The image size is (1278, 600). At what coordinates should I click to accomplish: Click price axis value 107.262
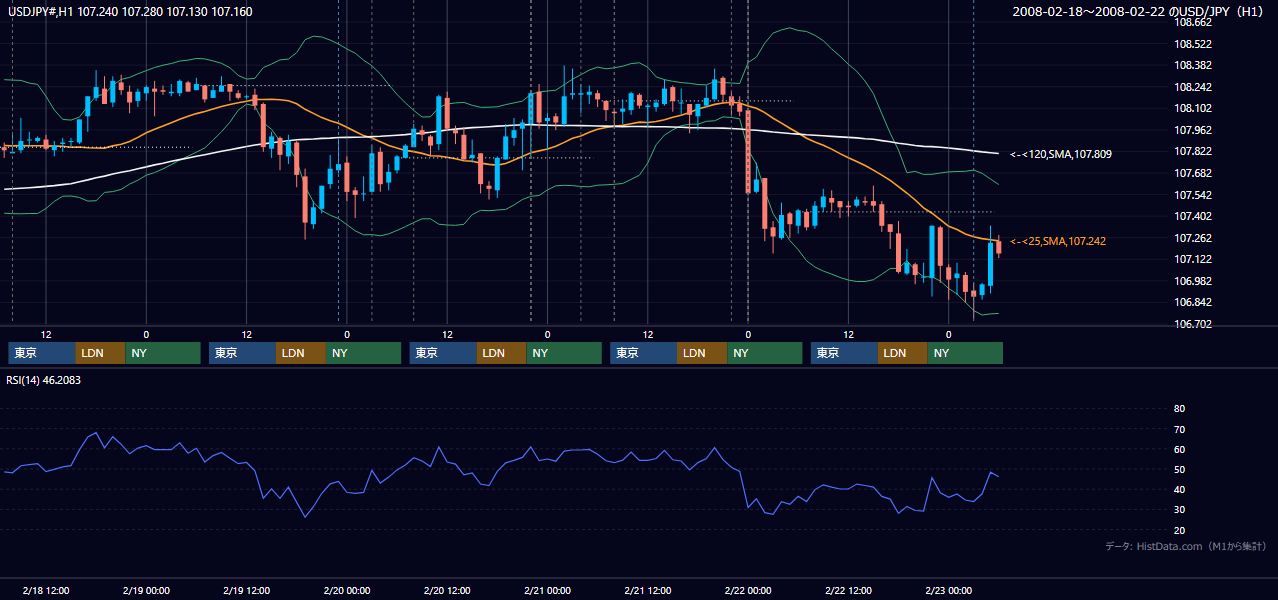pyautogui.click(x=1193, y=238)
